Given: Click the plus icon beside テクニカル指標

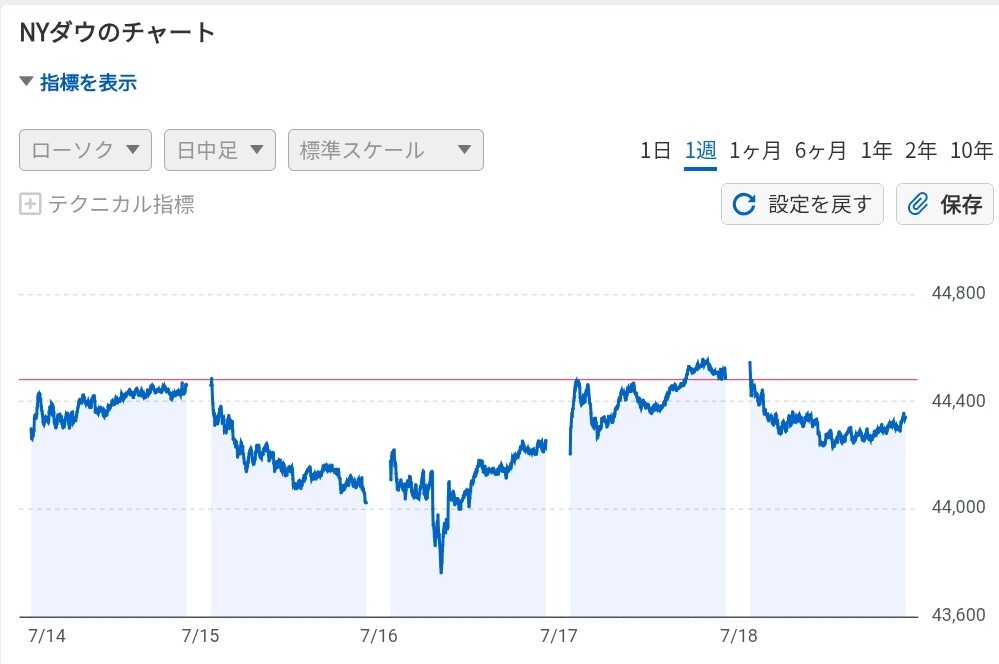Looking at the screenshot, I should click(x=30, y=205).
